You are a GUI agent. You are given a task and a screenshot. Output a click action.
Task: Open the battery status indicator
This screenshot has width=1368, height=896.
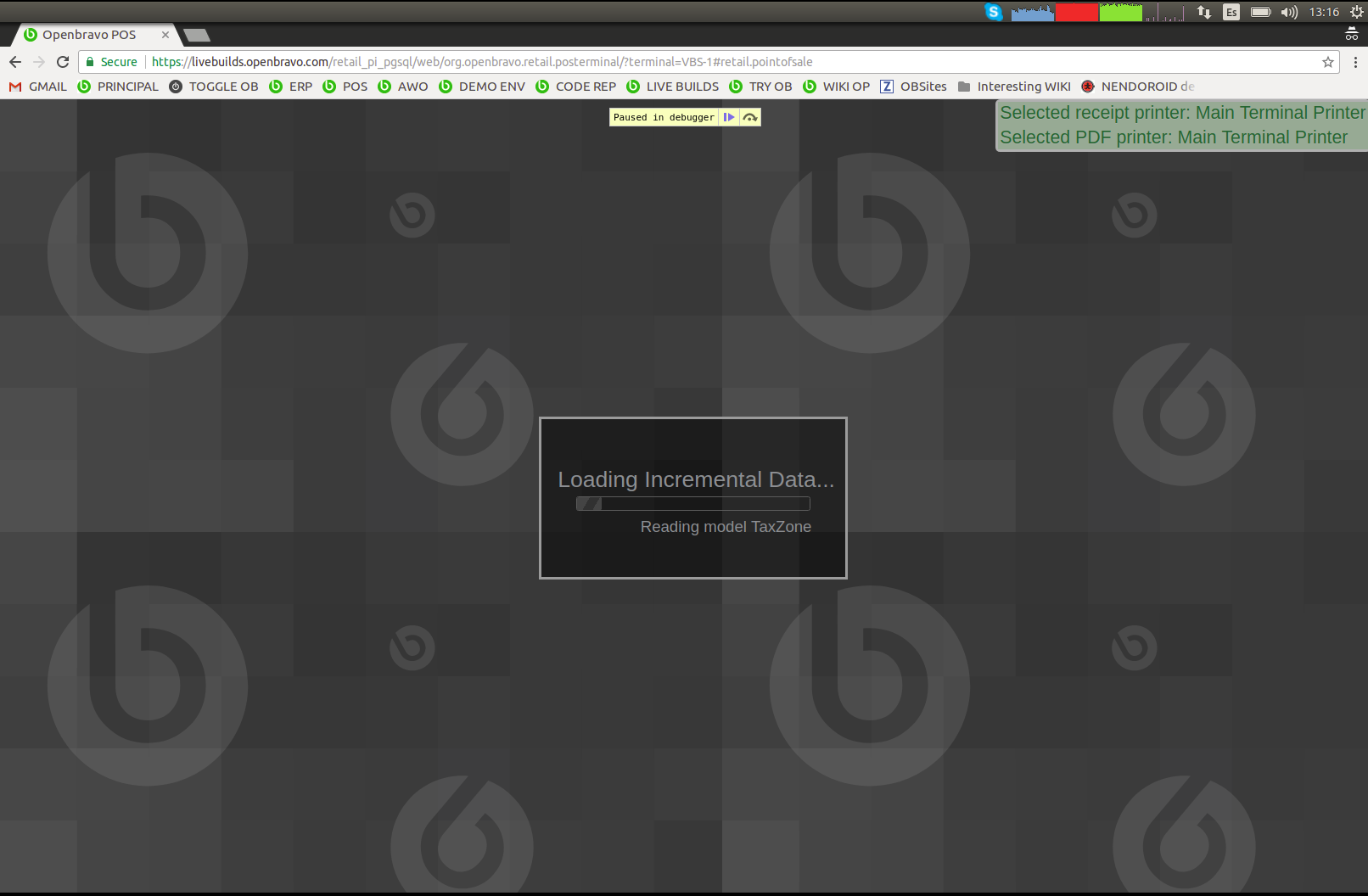(1261, 12)
